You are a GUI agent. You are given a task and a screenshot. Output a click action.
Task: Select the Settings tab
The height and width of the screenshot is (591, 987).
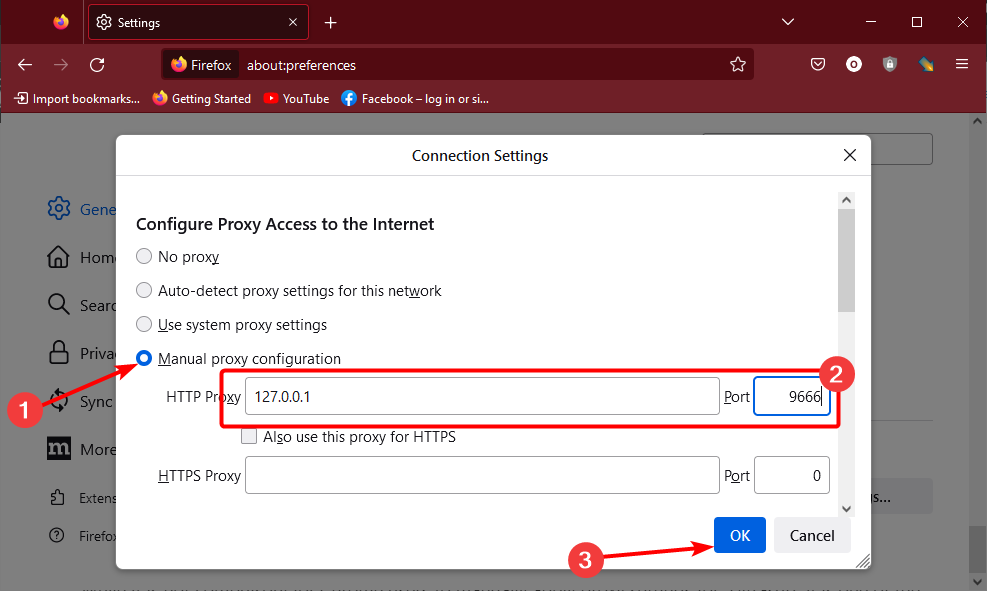tap(198, 22)
